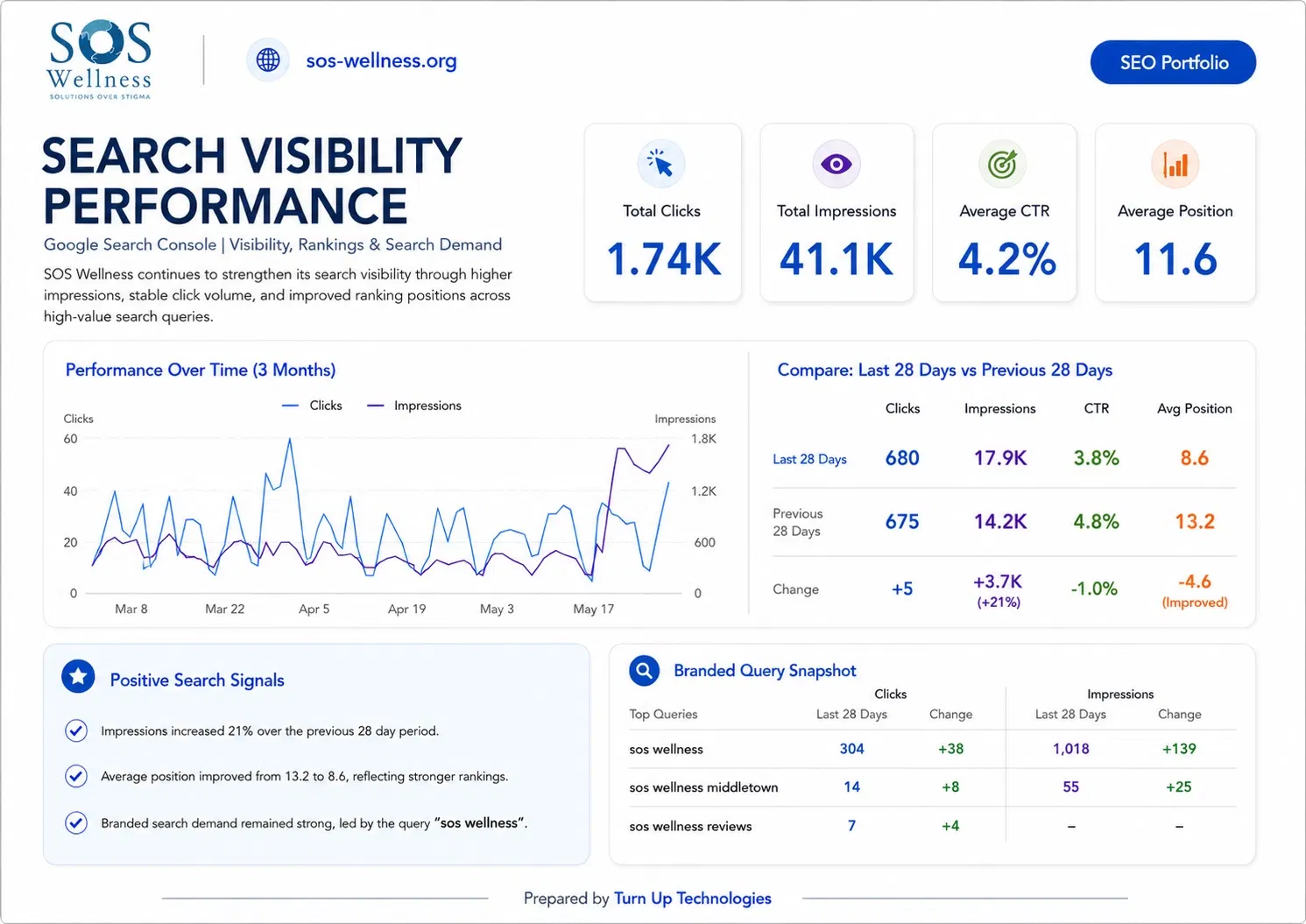Click the +3.7K (+21%) impressions change
The height and width of the screenshot is (924, 1306).
999,590
